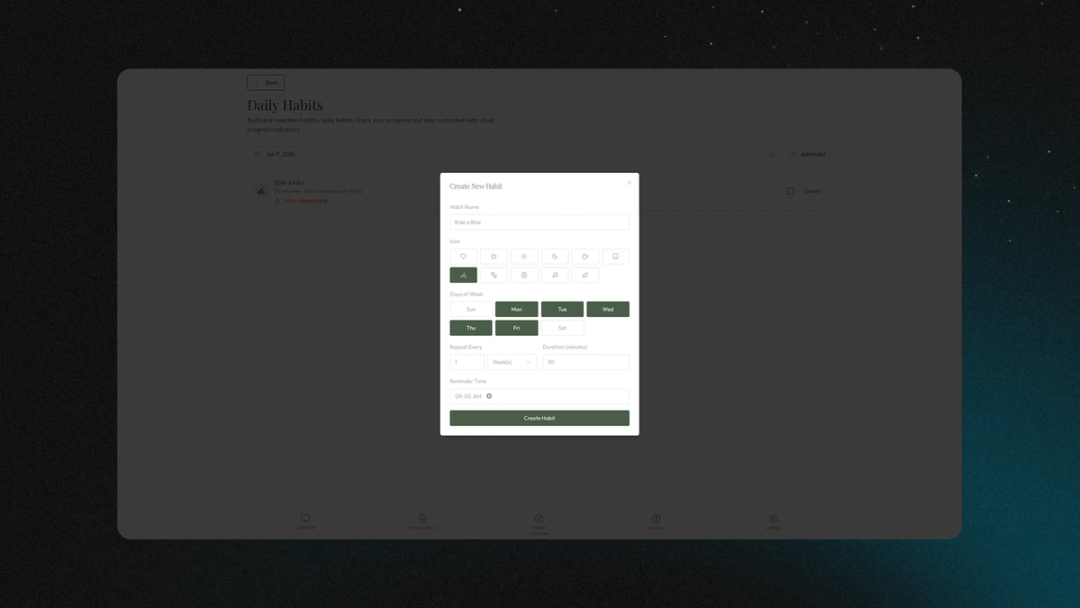Select the music note icon

click(x=555, y=275)
